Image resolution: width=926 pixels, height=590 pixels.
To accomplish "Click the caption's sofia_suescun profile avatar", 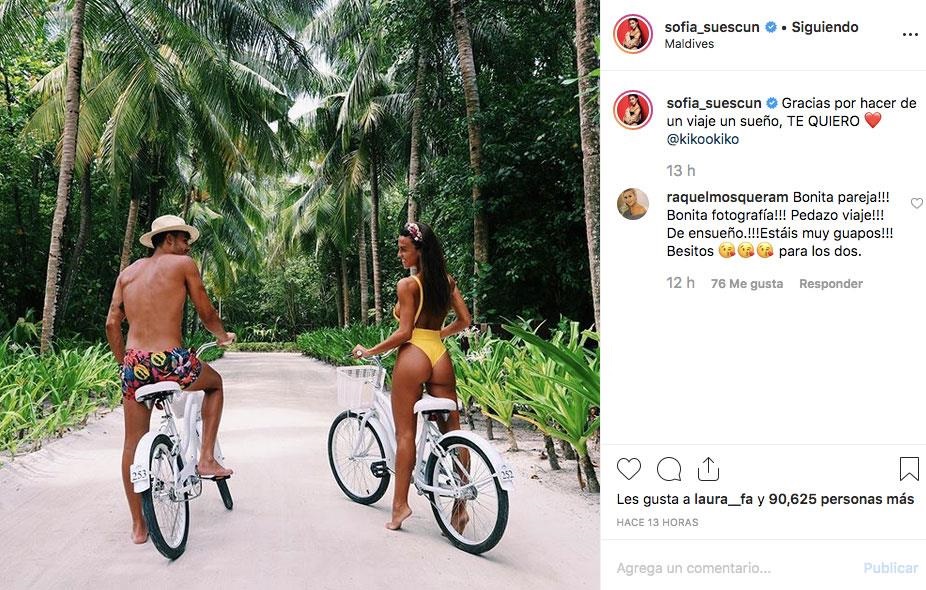I will (x=633, y=110).
